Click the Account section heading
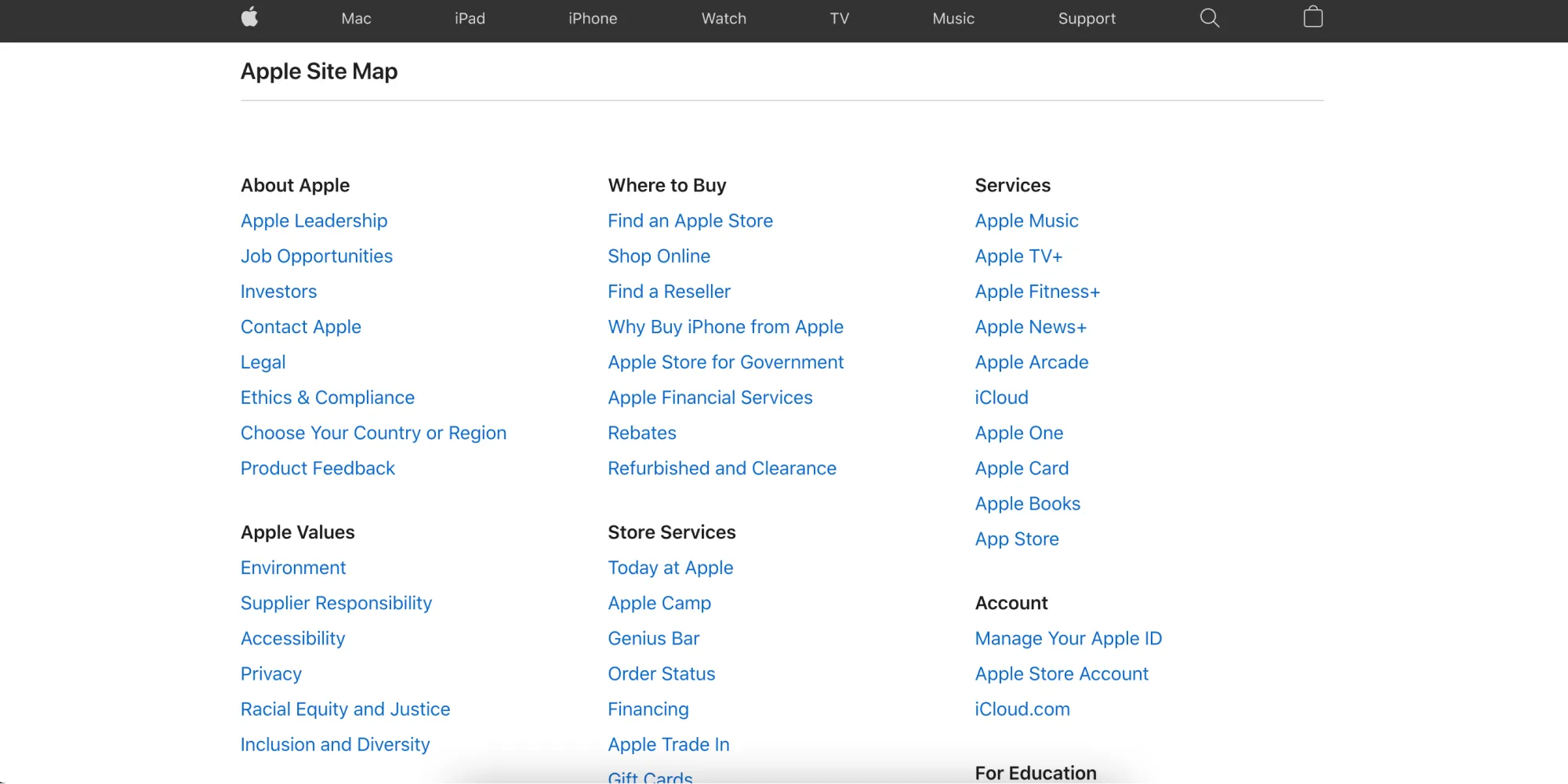 [1011, 603]
